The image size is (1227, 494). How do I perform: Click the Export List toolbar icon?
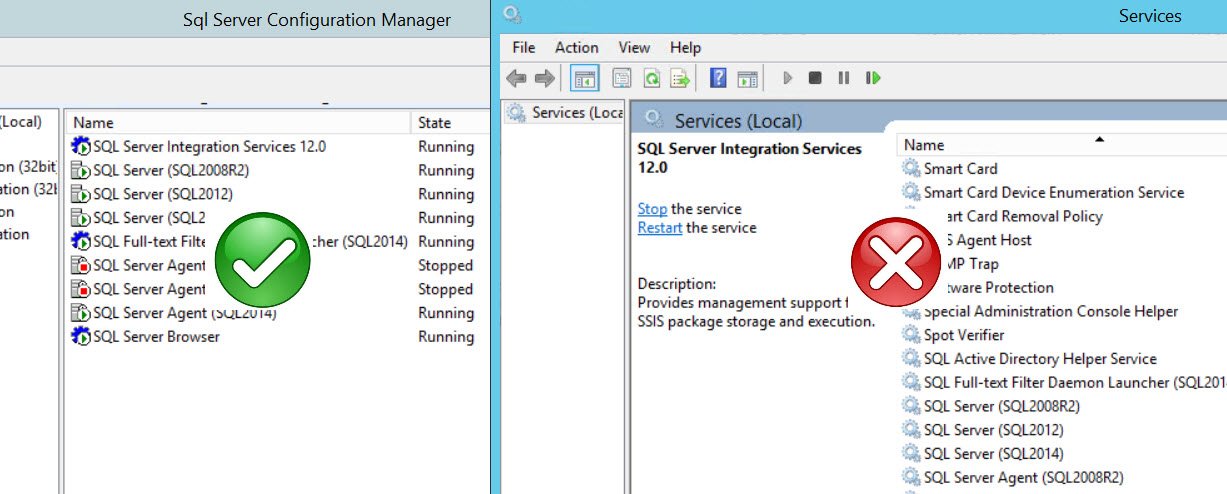click(680, 78)
